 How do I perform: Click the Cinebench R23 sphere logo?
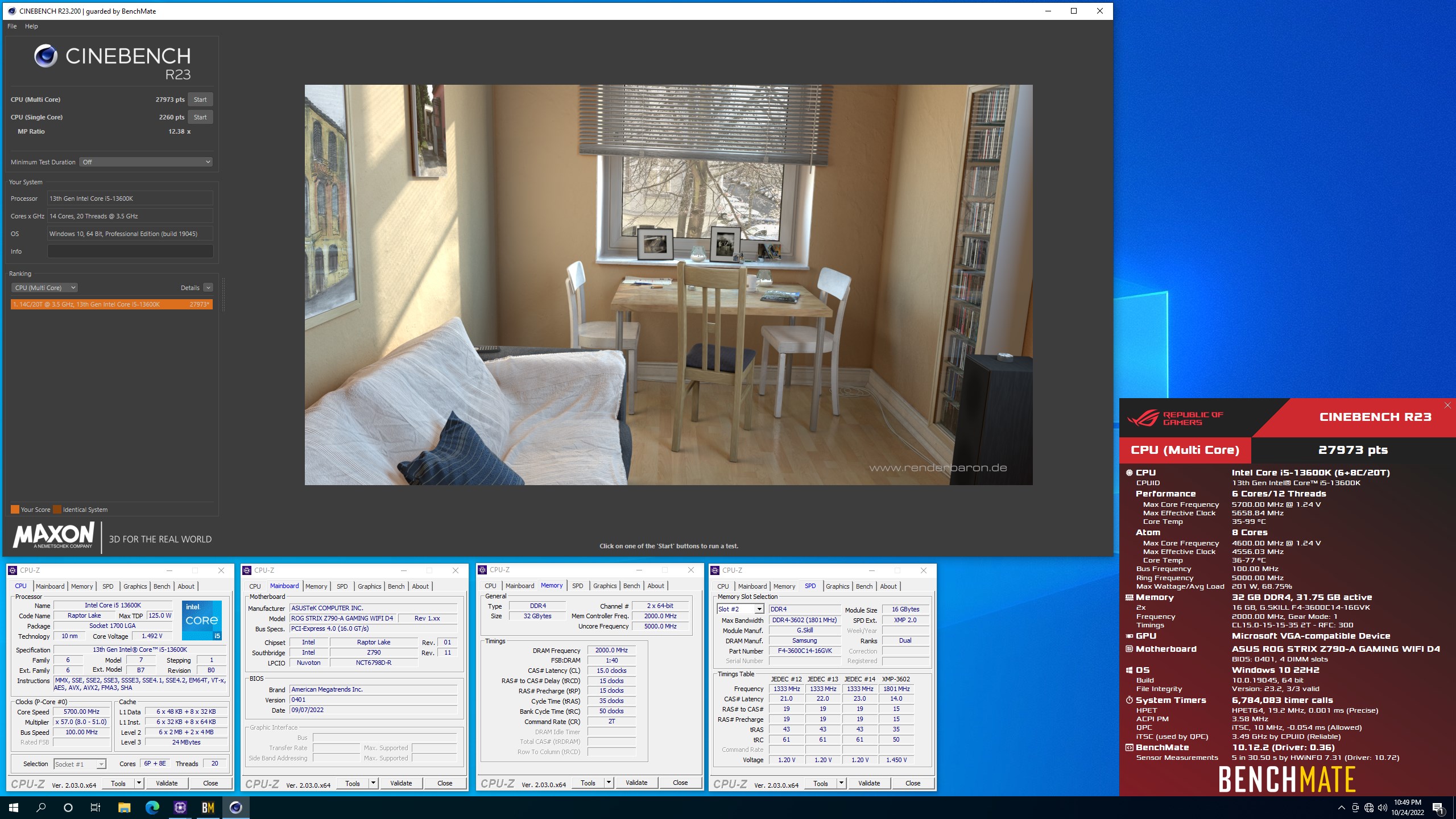pyautogui.click(x=45, y=56)
